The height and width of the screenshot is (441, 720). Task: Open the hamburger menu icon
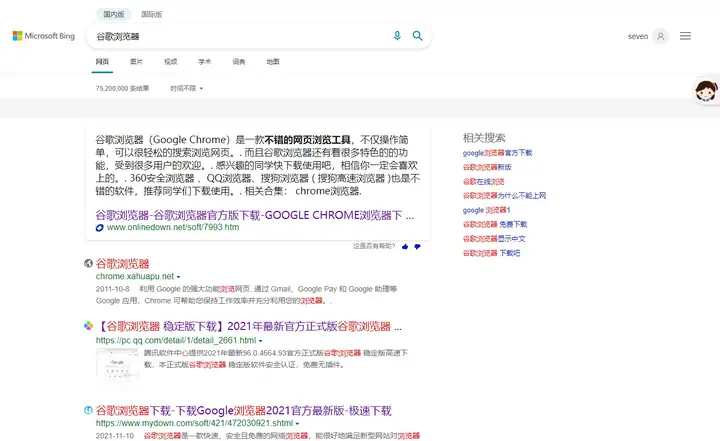[x=685, y=36]
